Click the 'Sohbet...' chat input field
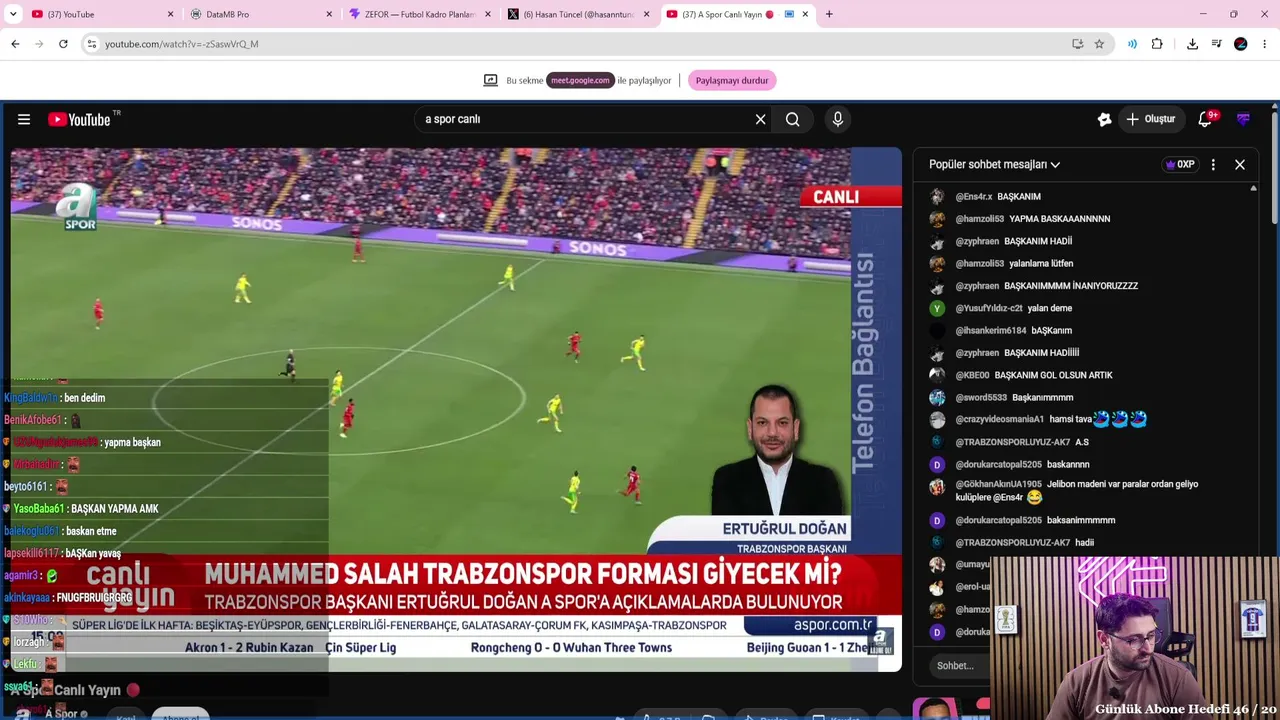Image resolution: width=1280 pixels, height=720 pixels. [960, 665]
